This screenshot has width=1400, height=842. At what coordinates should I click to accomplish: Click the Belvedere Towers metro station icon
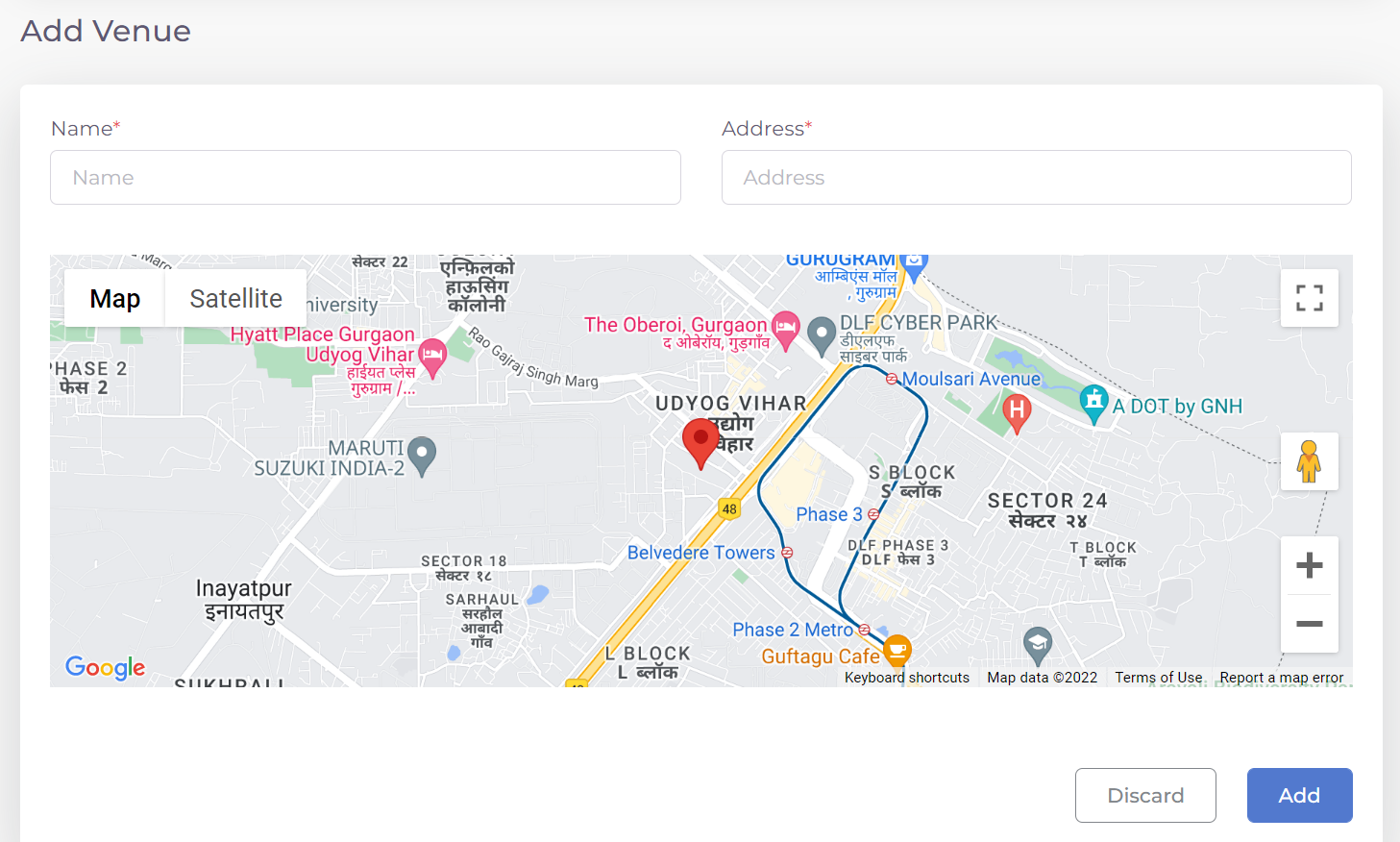pyautogui.click(x=787, y=553)
